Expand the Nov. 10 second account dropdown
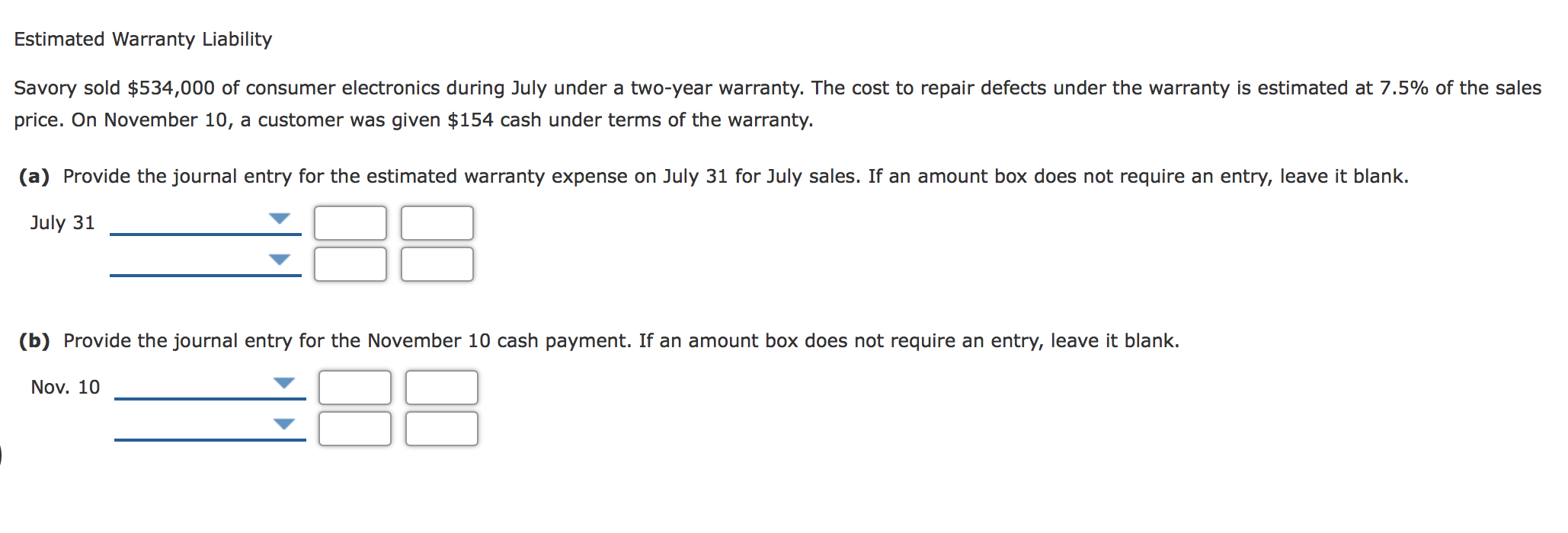The width and height of the screenshot is (1568, 533). pyautogui.click(x=283, y=425)
